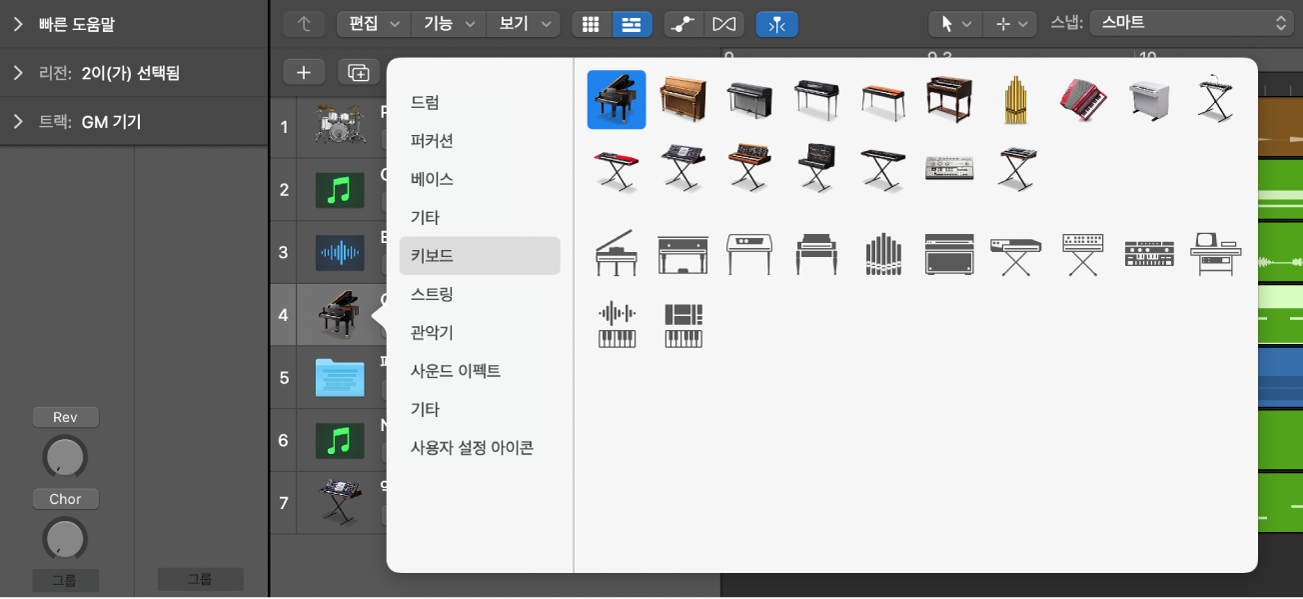1303x599 pixels.
Task: Open the 편집 menu
Action: (372, 24)
